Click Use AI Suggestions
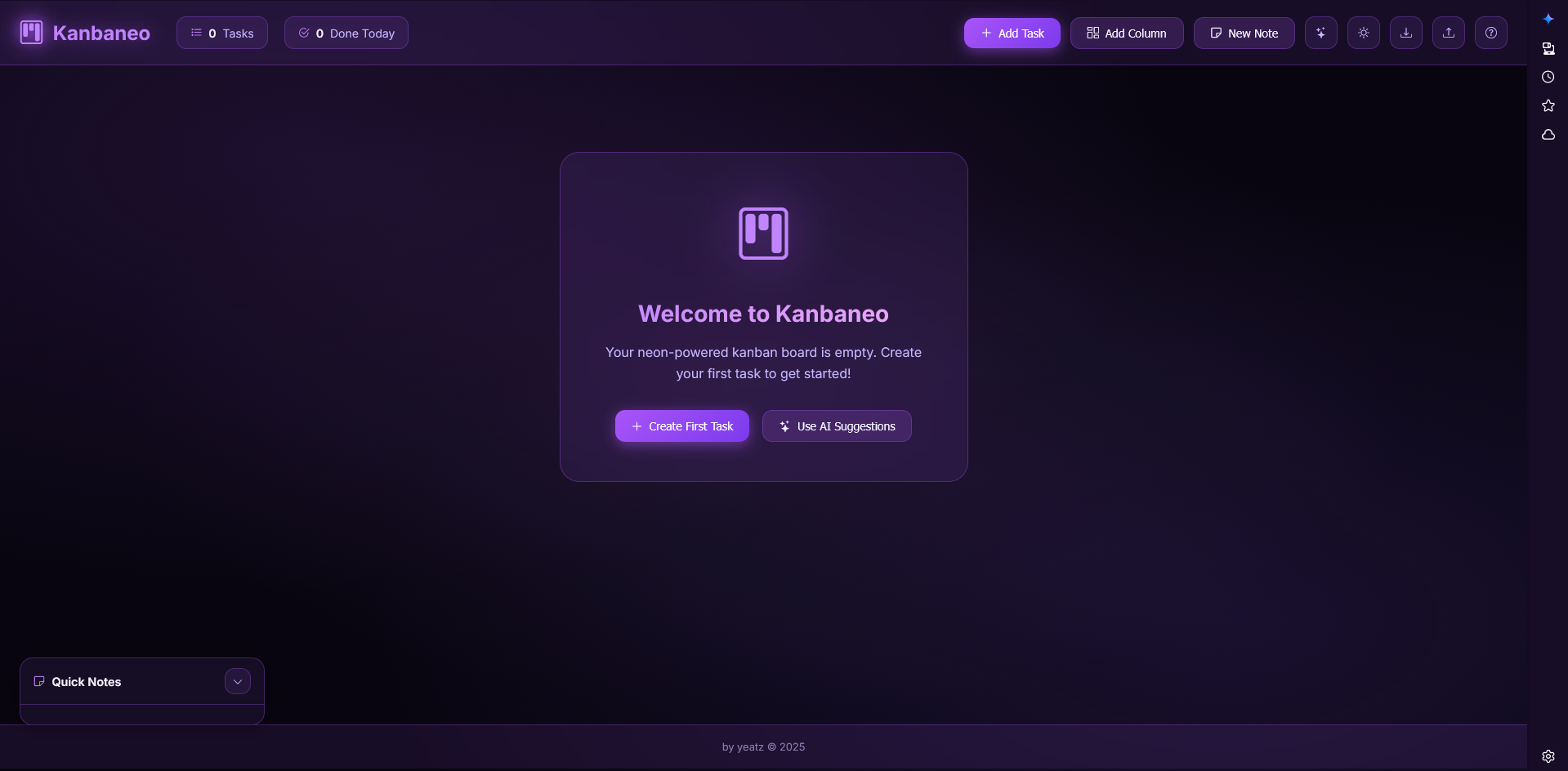The width and height of the screenshot is (1568, 771). 836,426
